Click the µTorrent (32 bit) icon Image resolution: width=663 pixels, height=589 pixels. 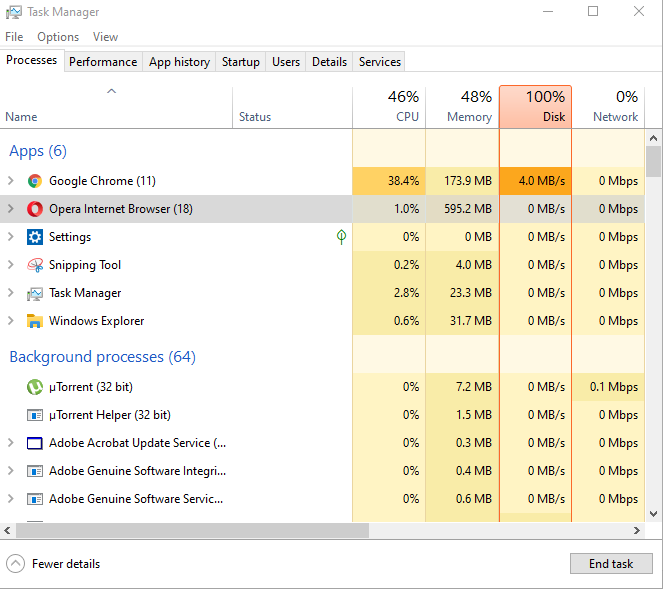tap(35, 387)
